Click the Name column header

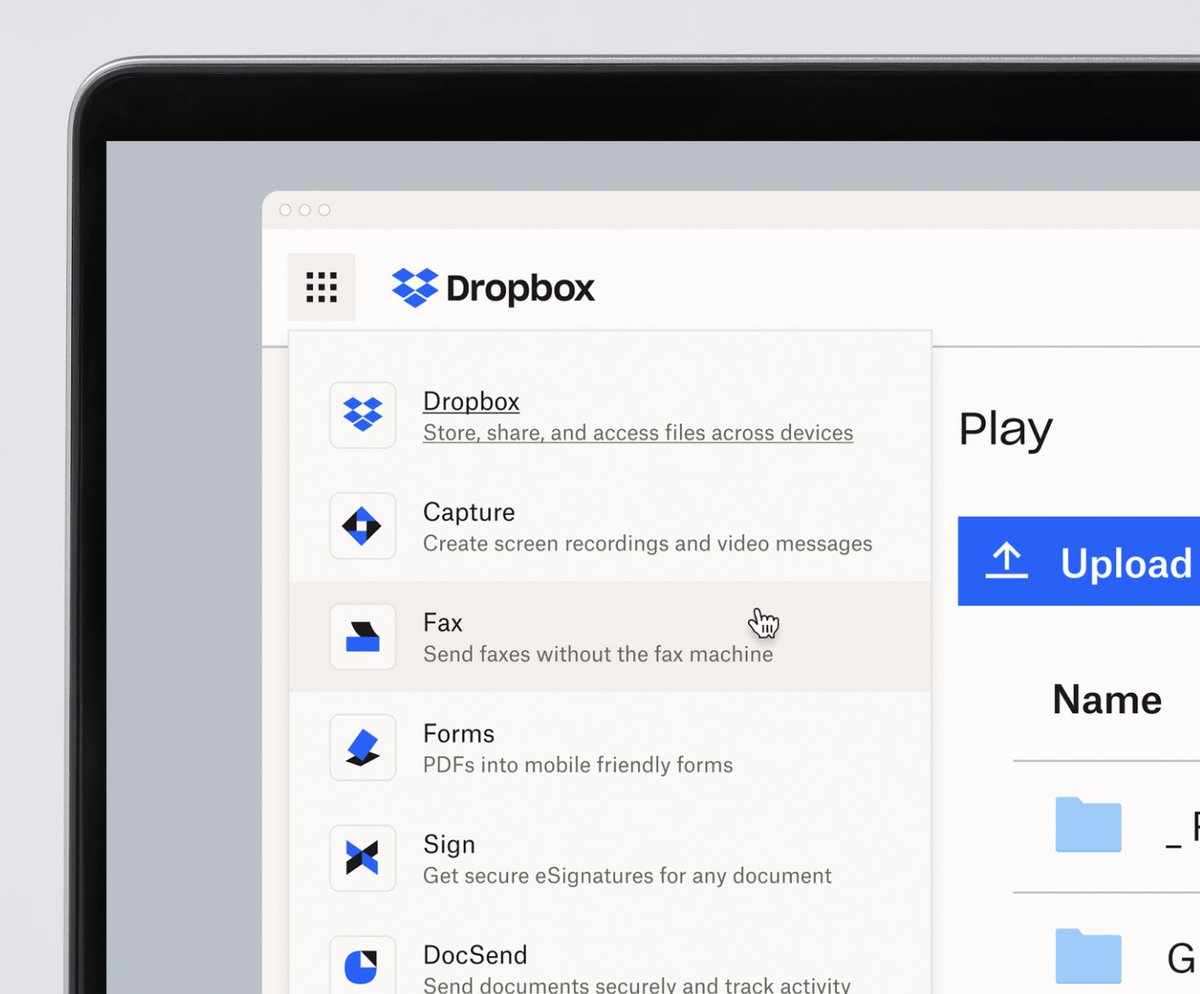1107,699
